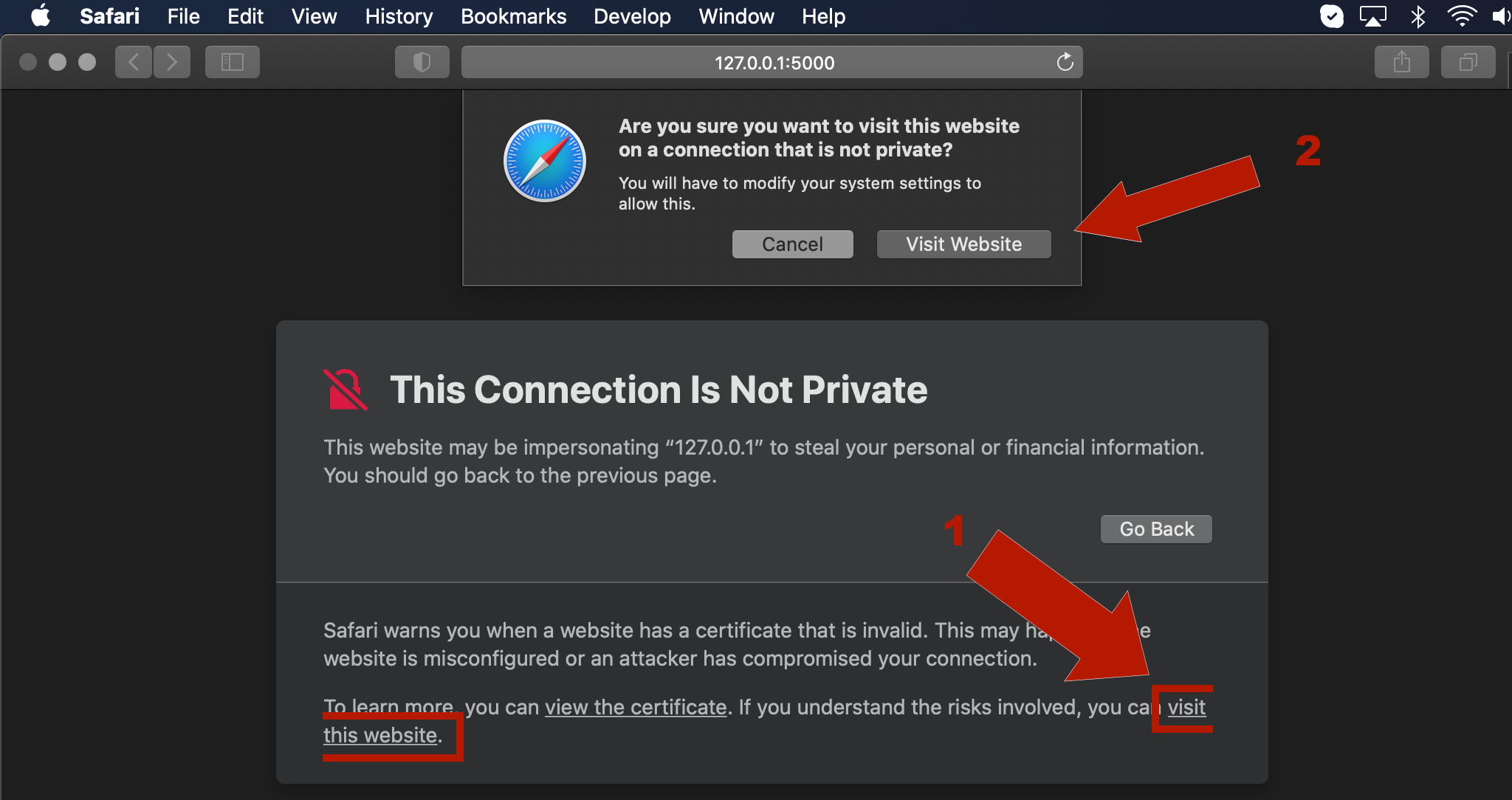
Task: Click the Bluetooth status icon
Action: point(1418,15)
